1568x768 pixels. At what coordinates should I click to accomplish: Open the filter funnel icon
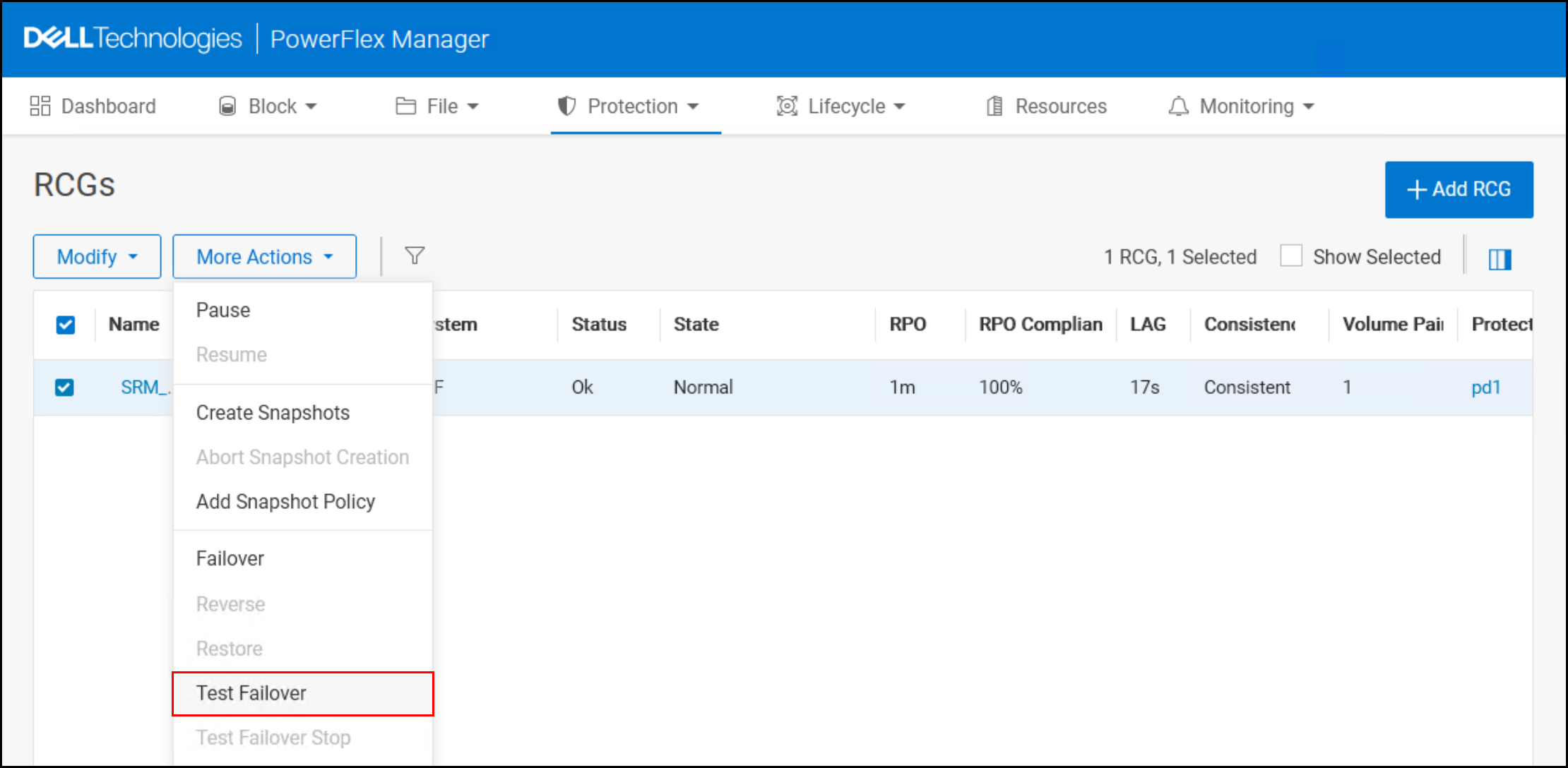point(415,256)
